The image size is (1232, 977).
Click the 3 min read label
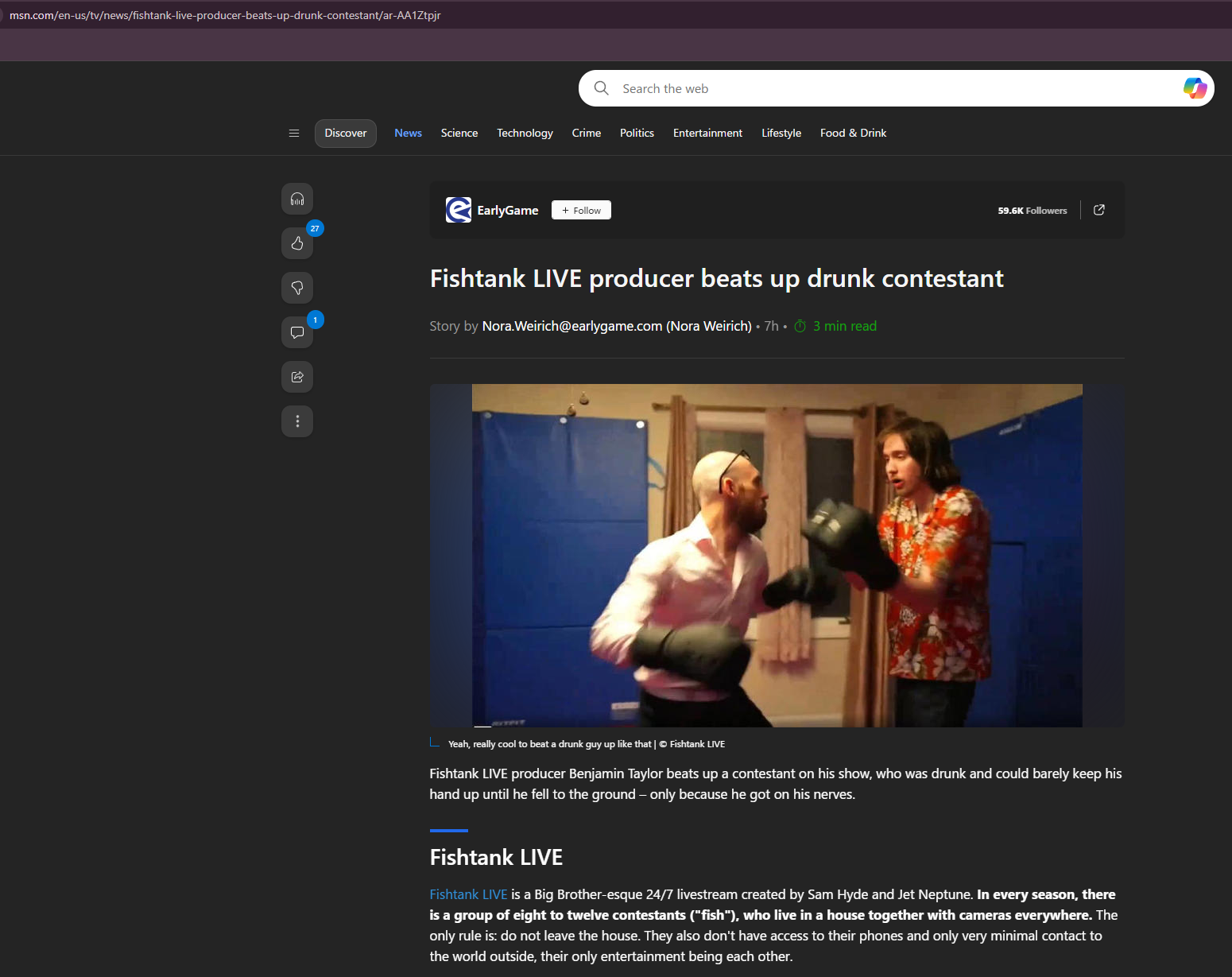[x=844, y=326]
